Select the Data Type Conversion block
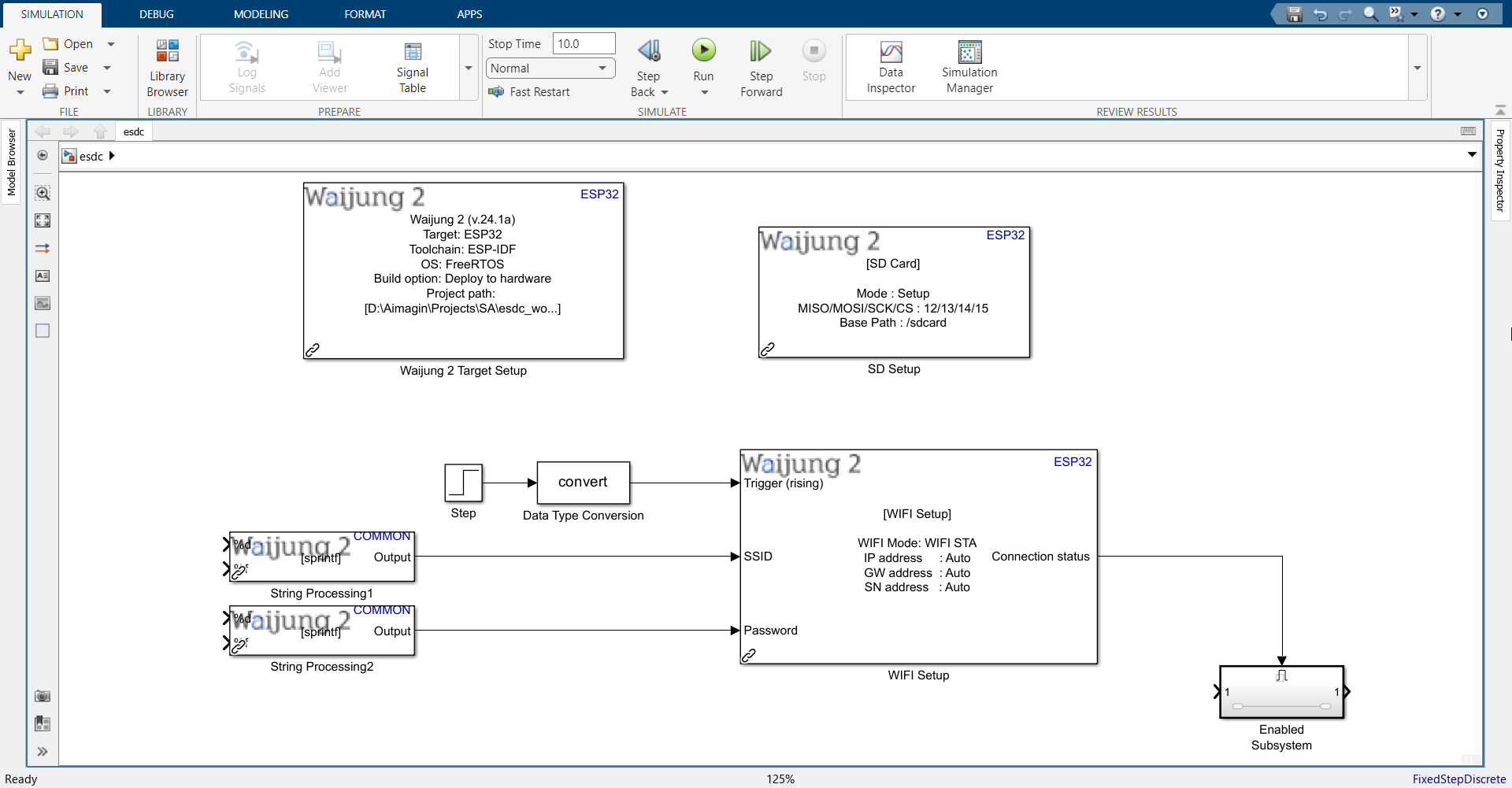 [583, 483]
